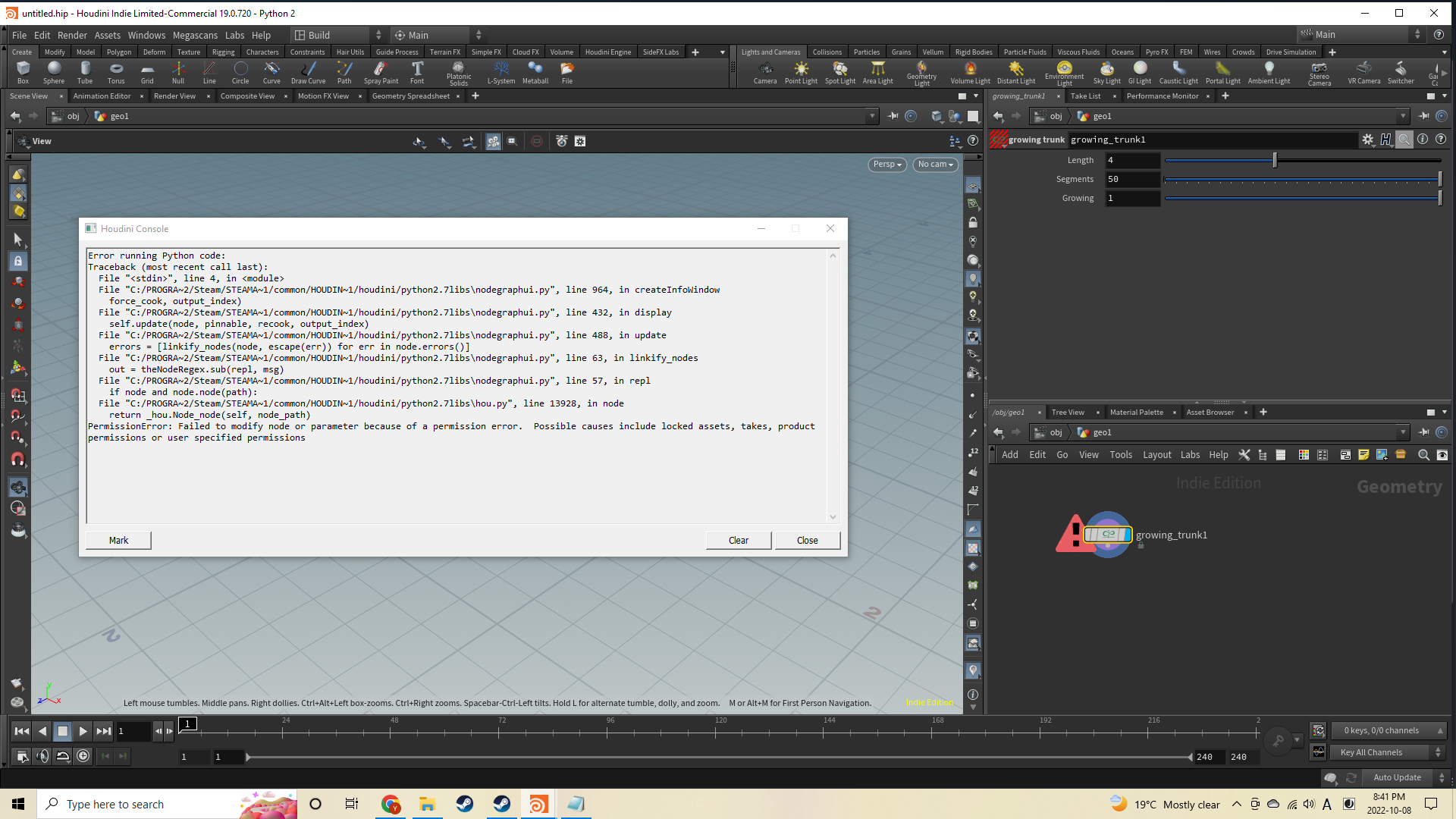The width and height of the screenshot is (1456, 819).
Task: Adjust the Length parameter slider
Action: 1302,160
